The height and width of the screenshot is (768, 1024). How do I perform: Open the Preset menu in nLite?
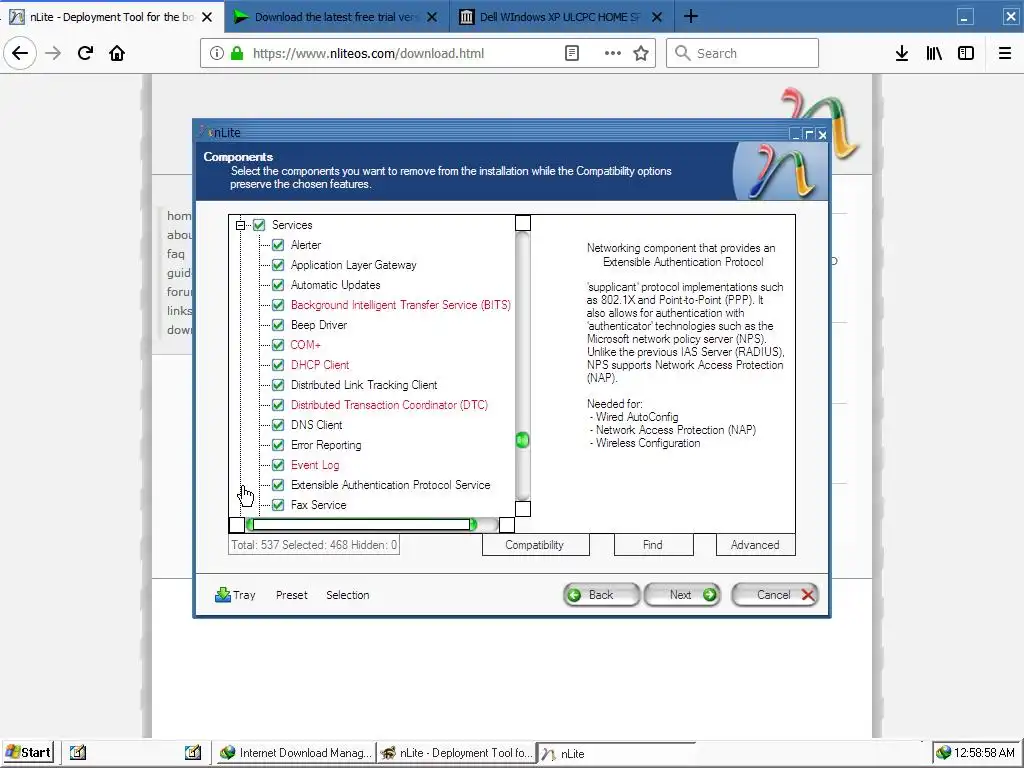pyautogui.click(x=291, y=595)
